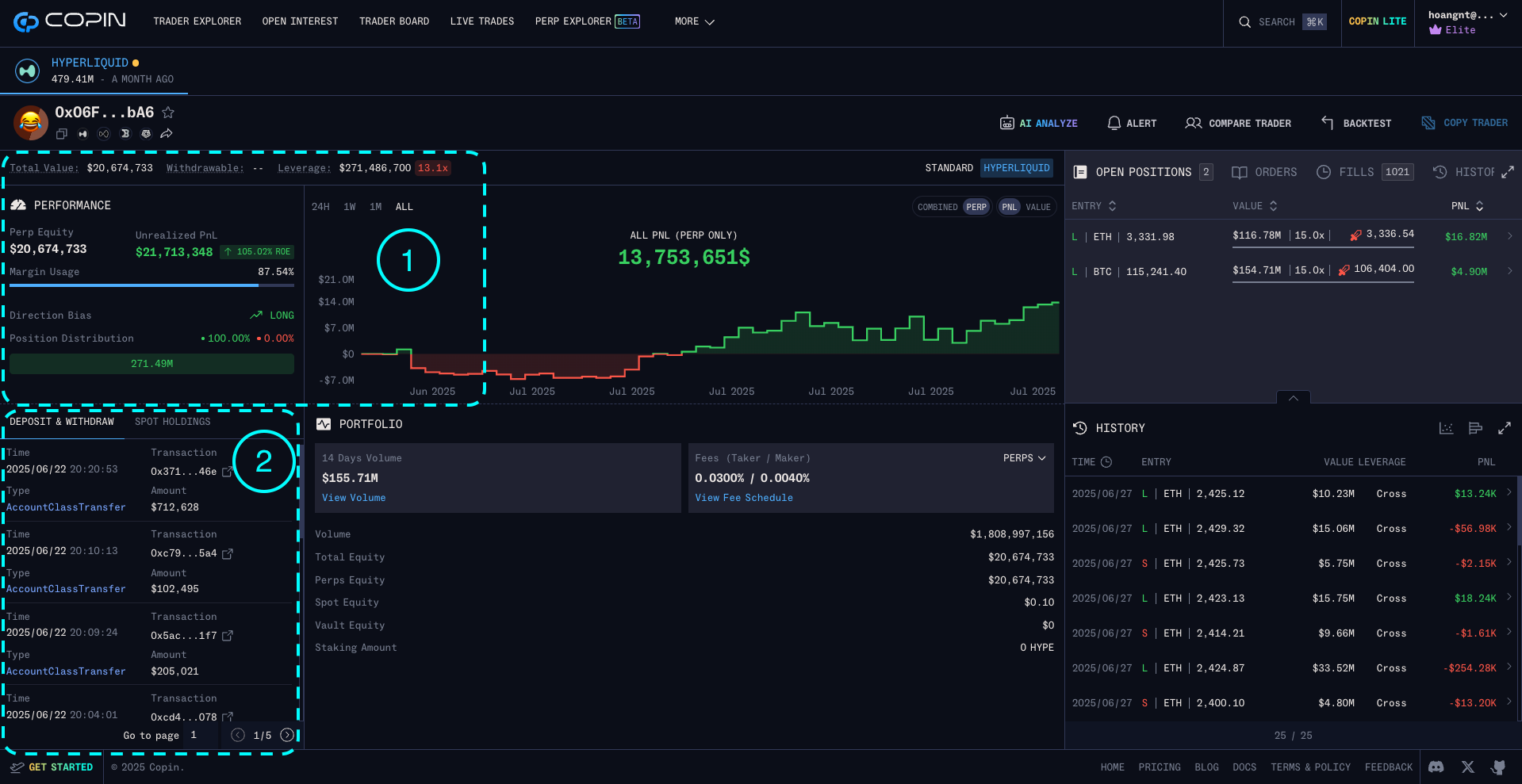Set chart range to 1M
Image resolution: width=1522 pixels, height=784 pixels.
point(376,207)
